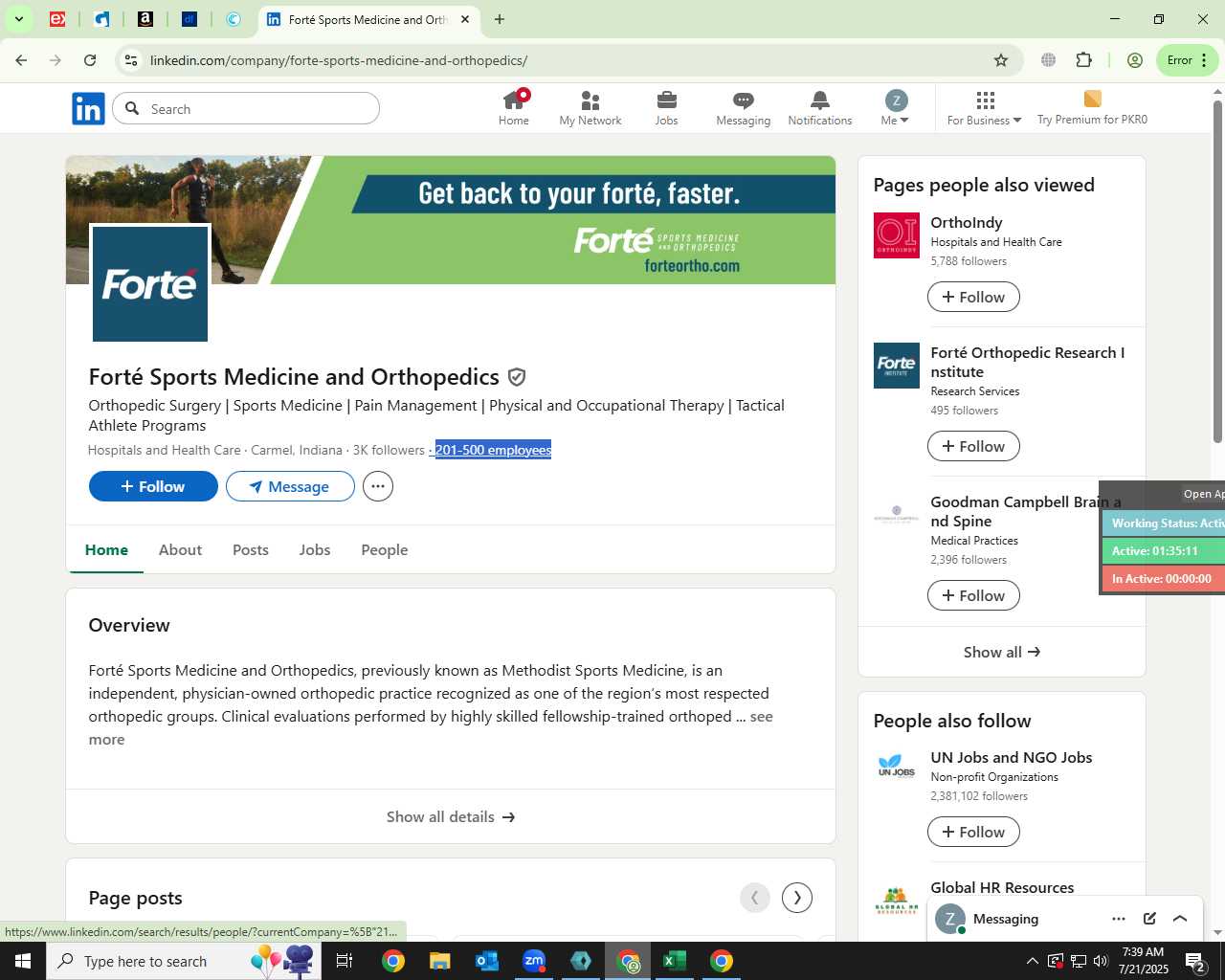Expand the Me profile menu
Image resolution: width=1225 pixels, height=980 pixels.
(x=896, y=108)
